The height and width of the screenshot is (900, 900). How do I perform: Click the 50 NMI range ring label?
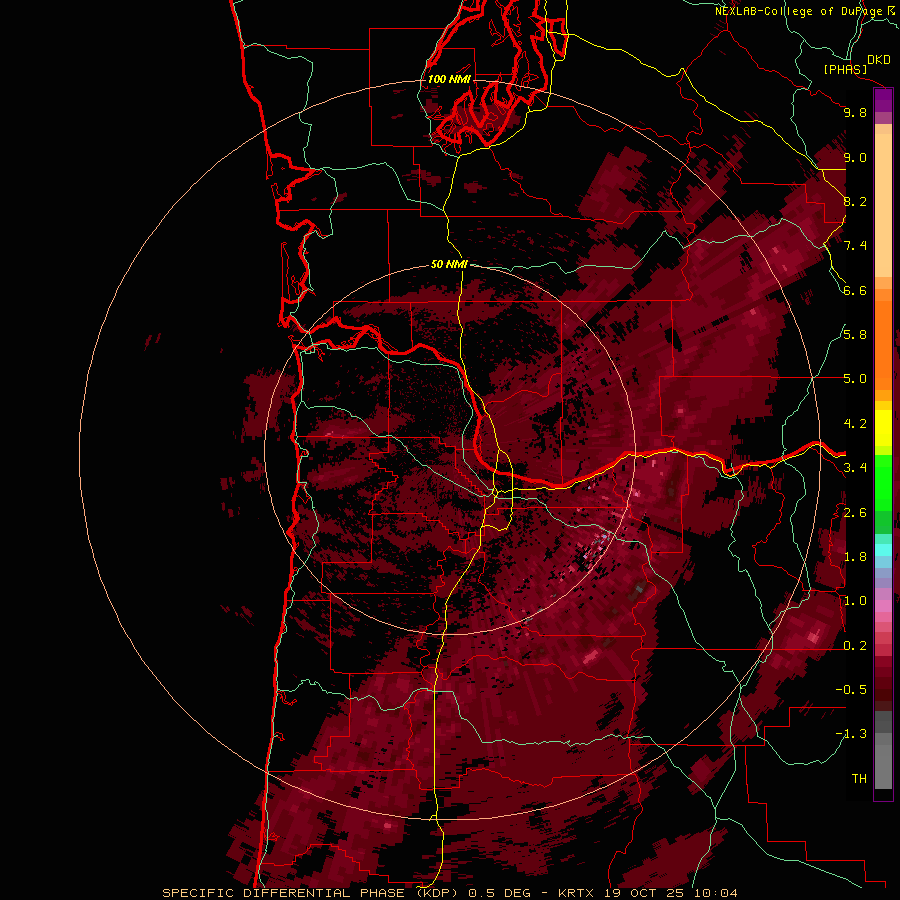(449, 264)
